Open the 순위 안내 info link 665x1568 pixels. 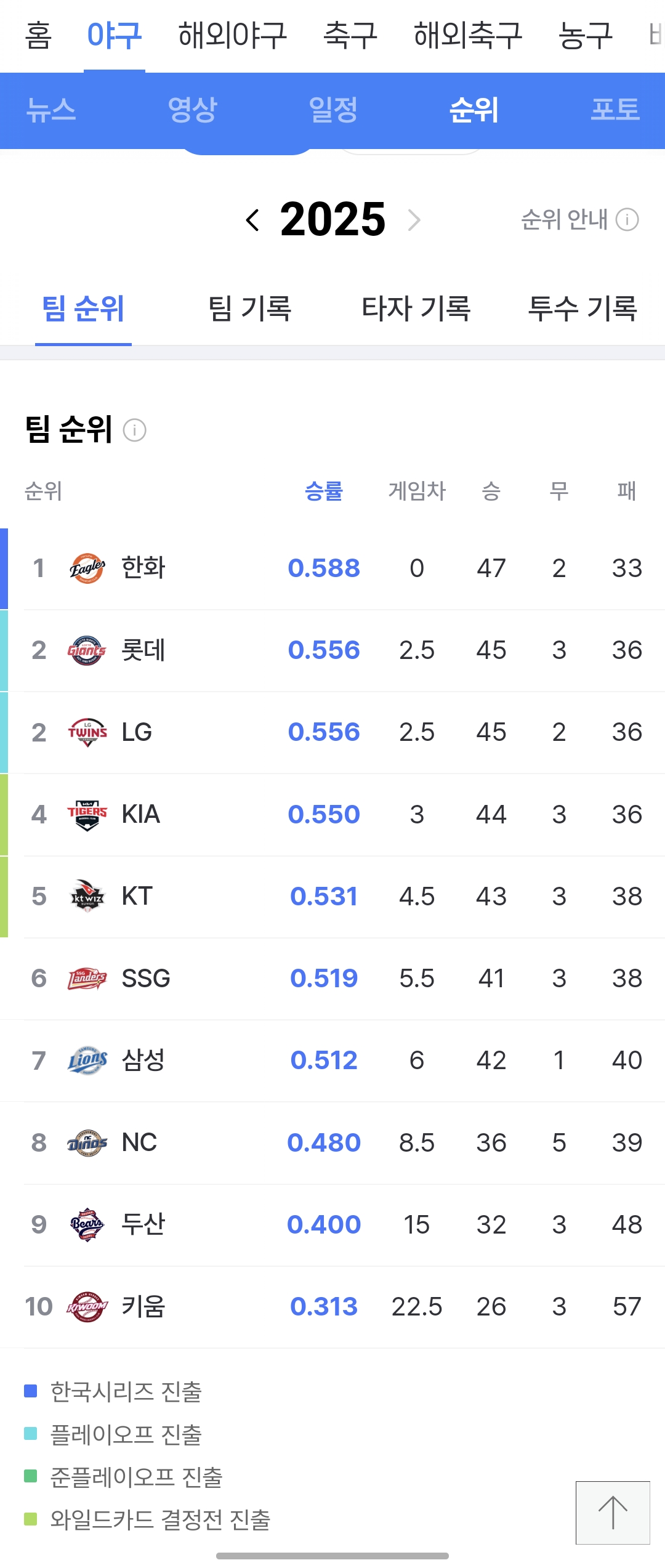tap(580, 219)
